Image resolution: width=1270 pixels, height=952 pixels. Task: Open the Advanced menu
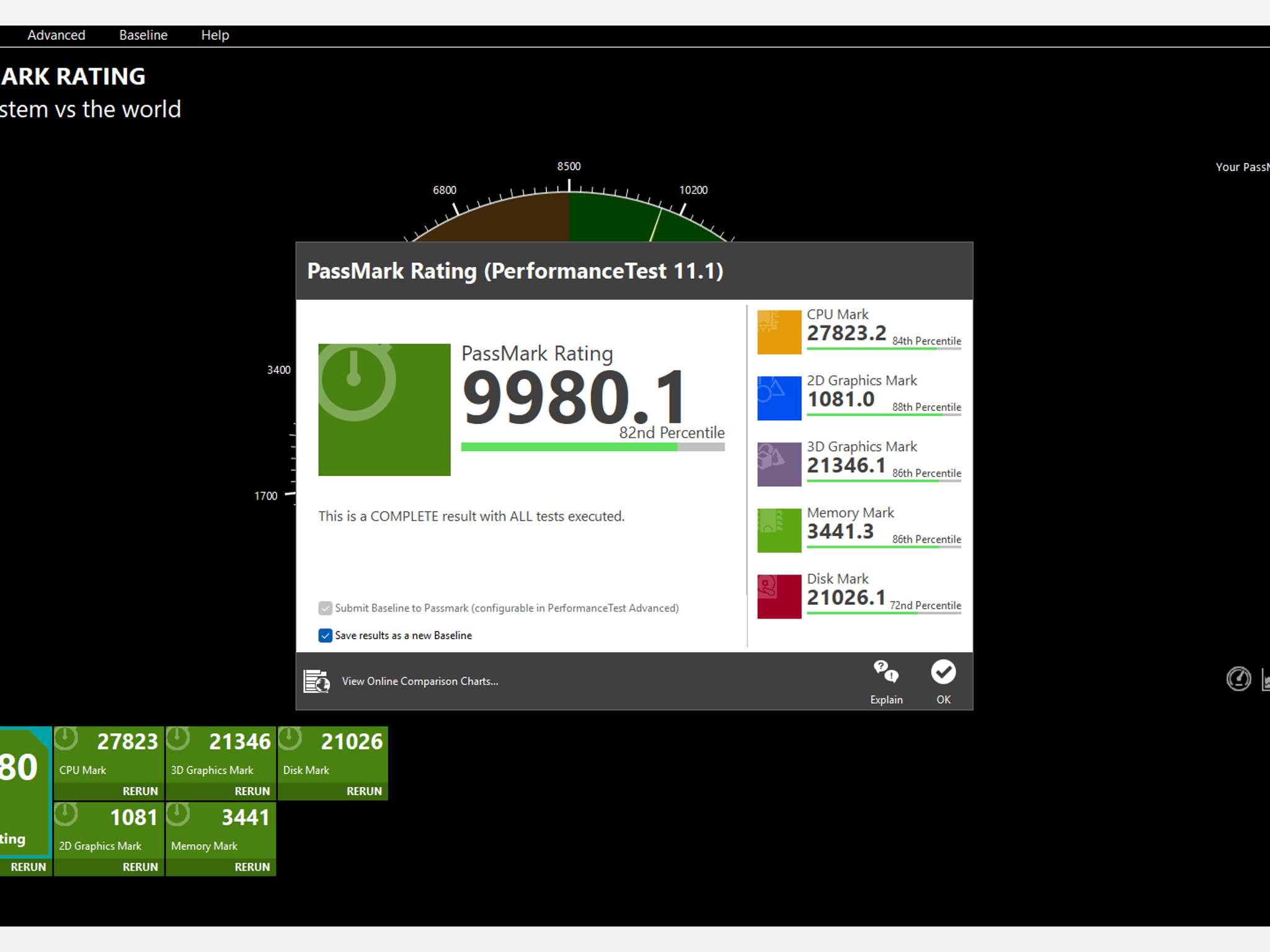(x=56, y=35)
